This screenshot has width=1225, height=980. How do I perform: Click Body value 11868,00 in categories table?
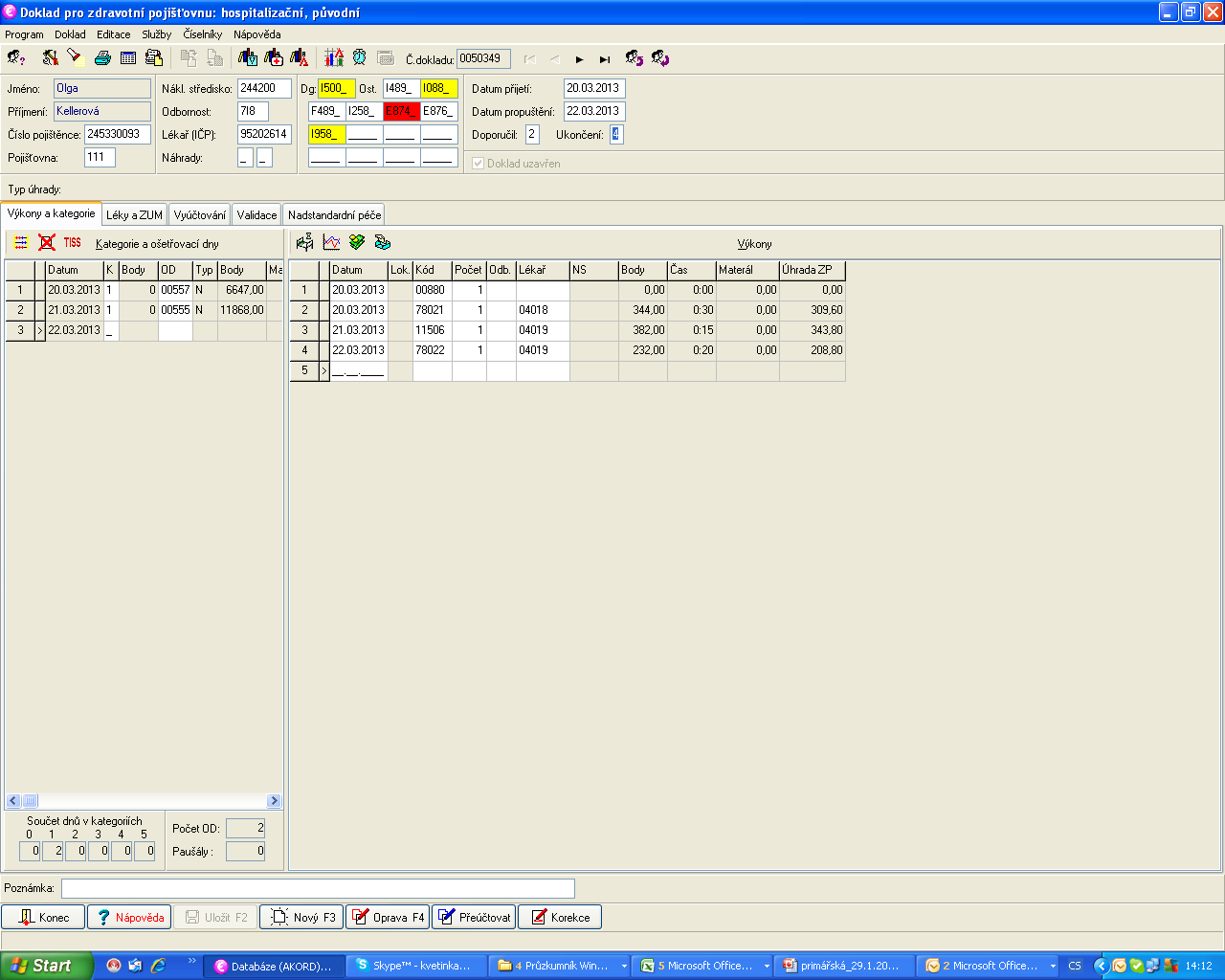242,310
